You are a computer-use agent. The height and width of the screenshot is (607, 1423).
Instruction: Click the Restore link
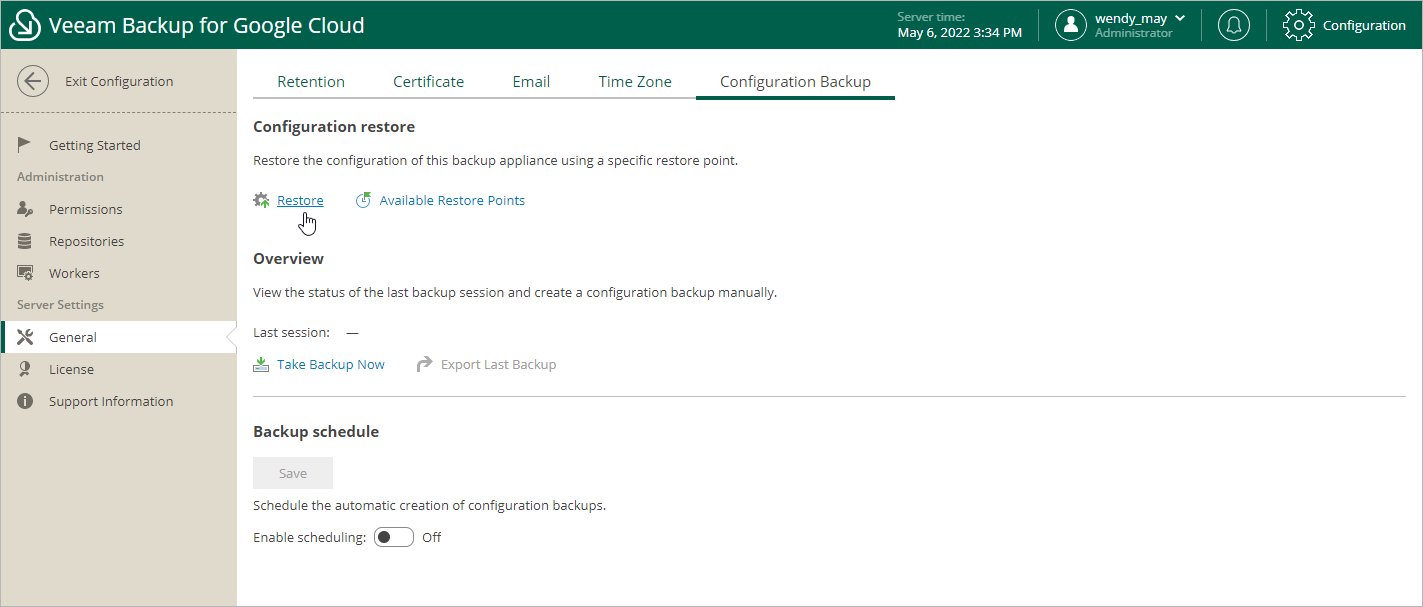pos(300,200)
